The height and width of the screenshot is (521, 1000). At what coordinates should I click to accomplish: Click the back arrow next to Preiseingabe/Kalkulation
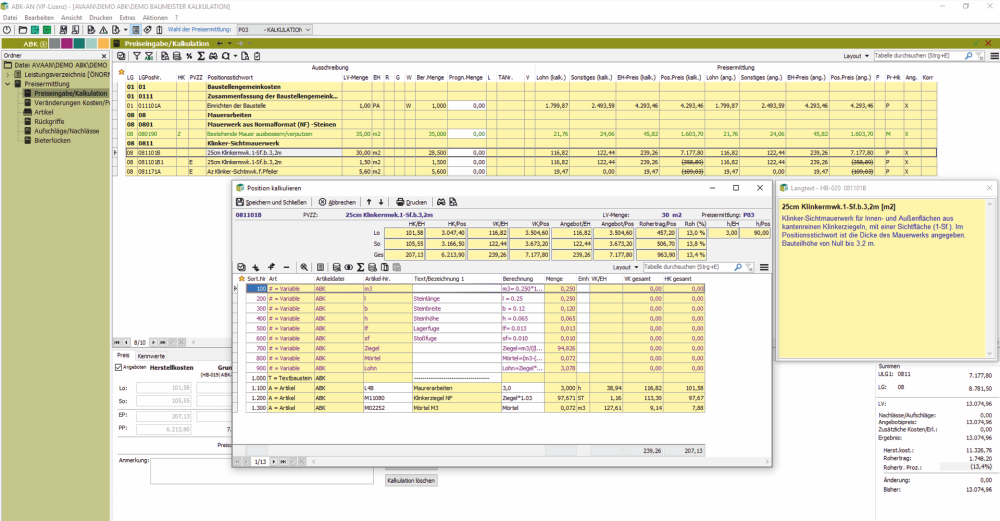tap(219, 43)
